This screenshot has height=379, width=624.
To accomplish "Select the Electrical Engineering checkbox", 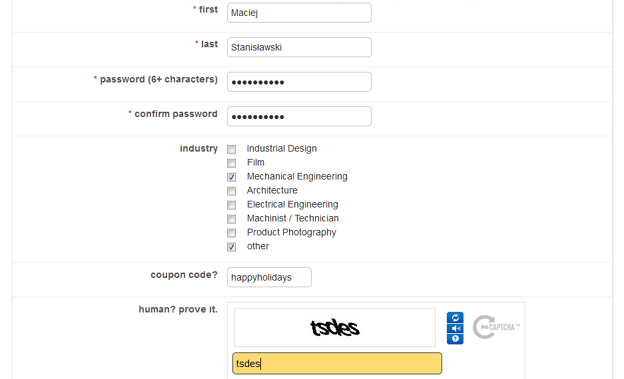I will point(231,205).
